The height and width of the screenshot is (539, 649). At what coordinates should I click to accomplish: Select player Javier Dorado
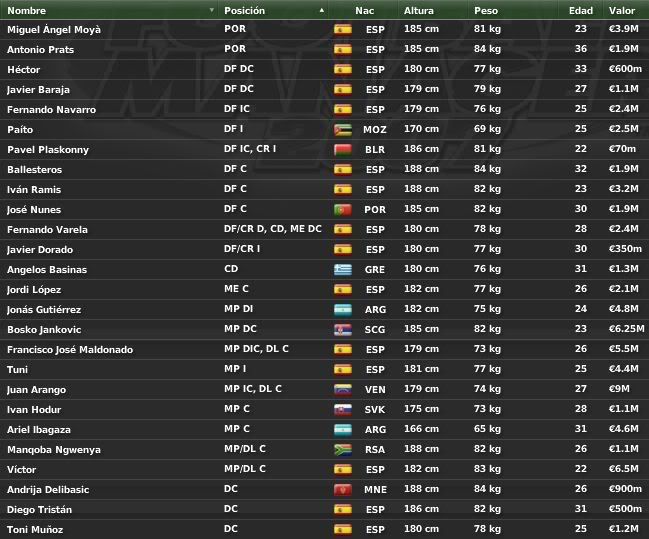pyautogui.click(x=40, y=250)
